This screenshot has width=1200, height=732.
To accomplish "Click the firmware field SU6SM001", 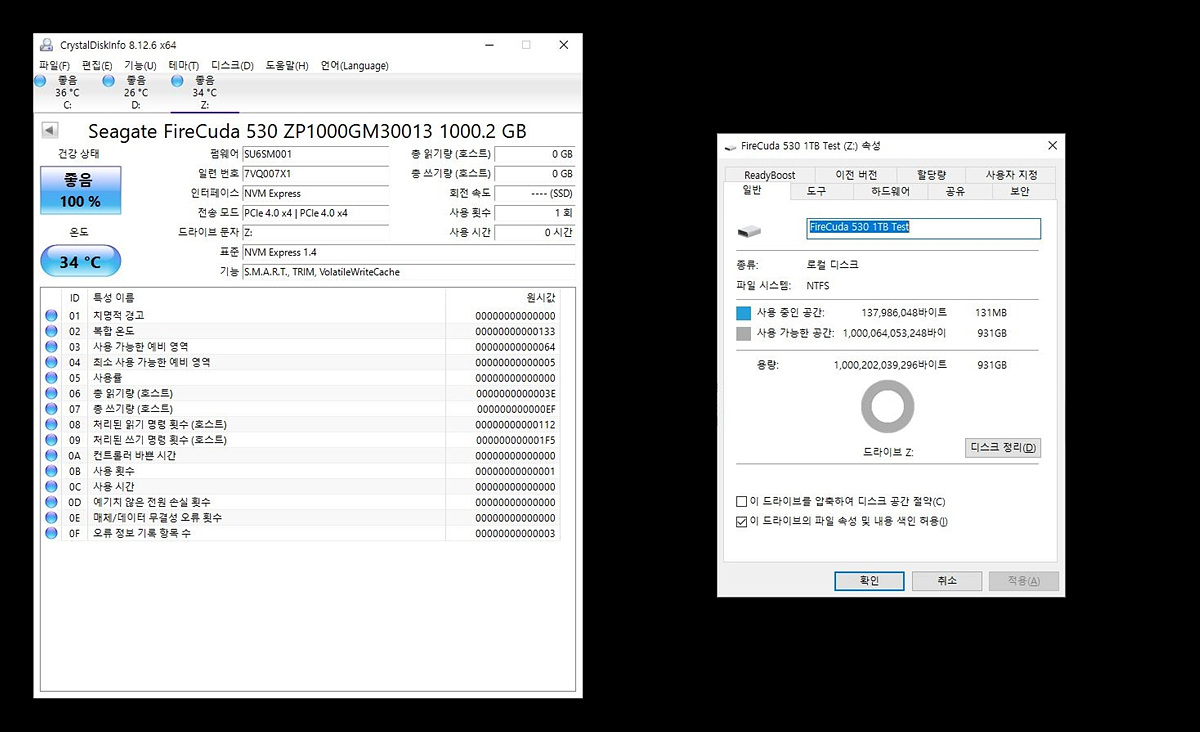I will tap(315, 154).
